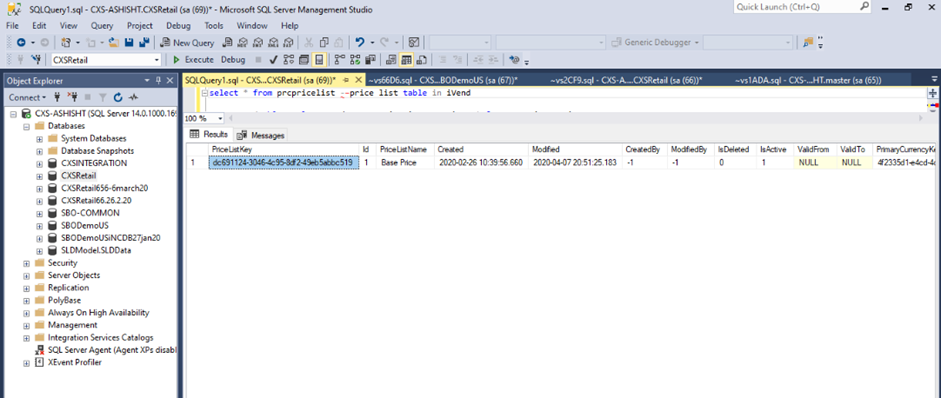Viewport: 941px width, 398px height.
Task: Open the 100 % zoom dropdown
Action: click(x=220, y=119)
